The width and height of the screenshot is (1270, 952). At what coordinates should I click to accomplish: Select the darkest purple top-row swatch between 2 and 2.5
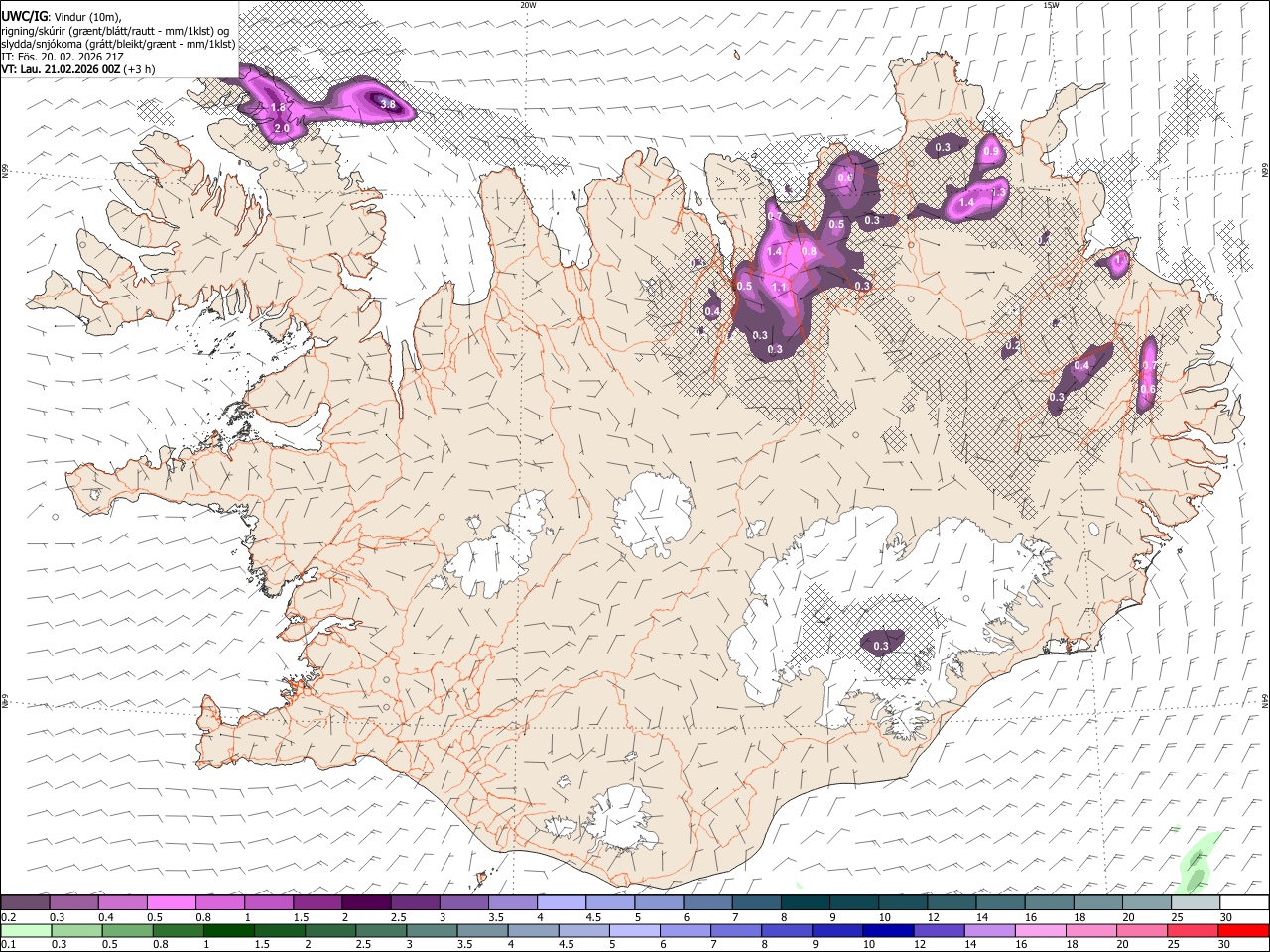(x=365, y=903)
